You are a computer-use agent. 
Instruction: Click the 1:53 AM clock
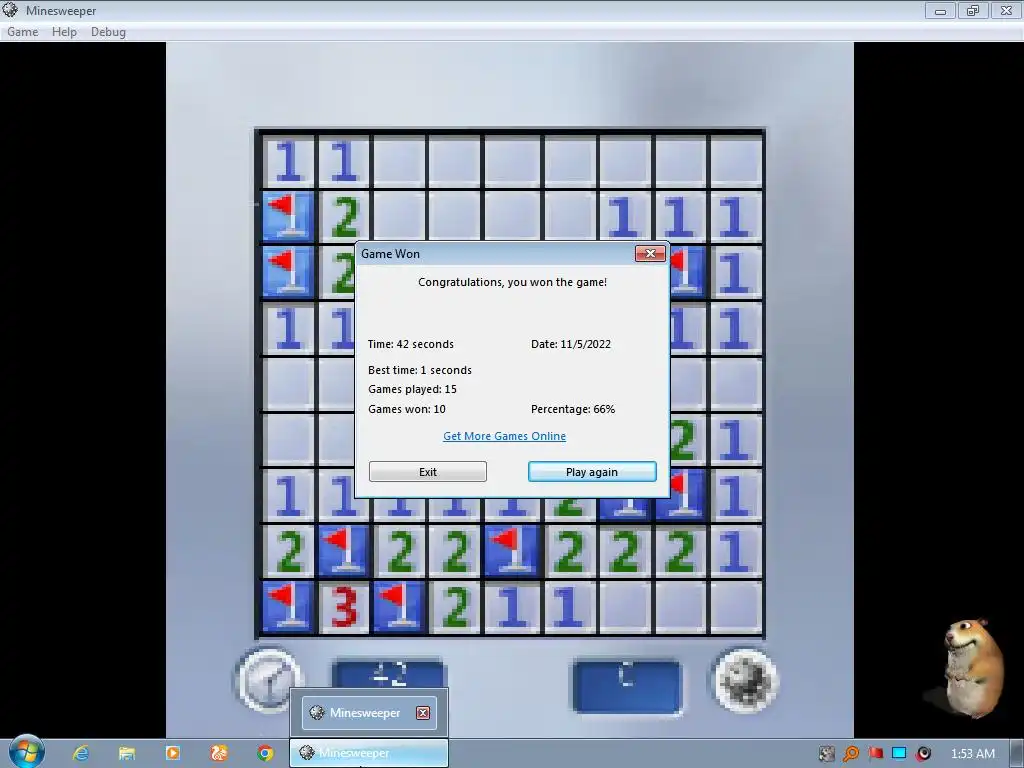tap(972, 754)
